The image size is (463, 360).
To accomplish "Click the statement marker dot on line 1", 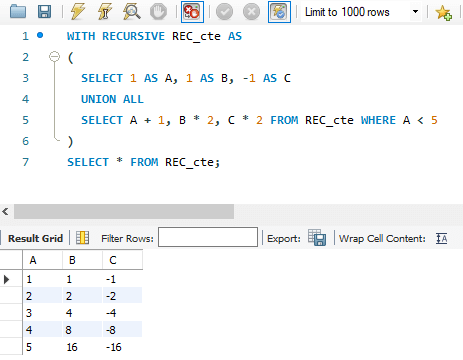I will [40, 35].
